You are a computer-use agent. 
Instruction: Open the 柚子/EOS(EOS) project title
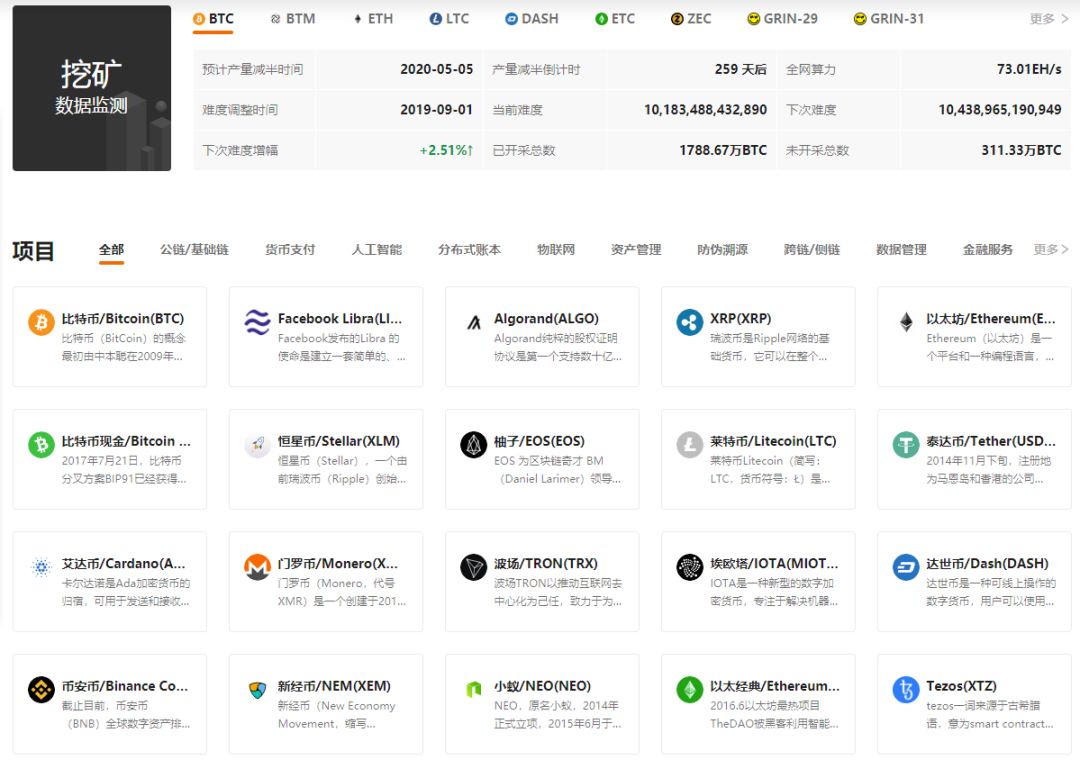click(539, 441)
